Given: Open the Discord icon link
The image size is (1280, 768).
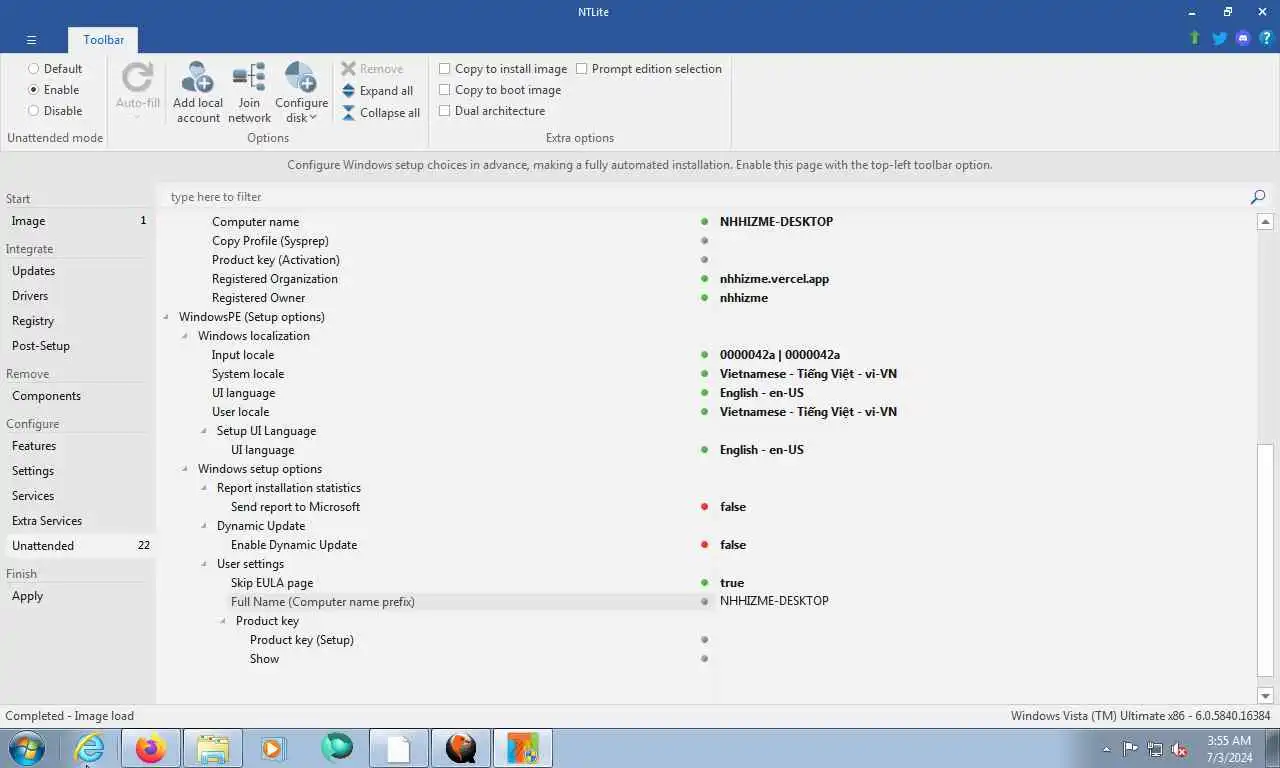Looking at the screenshot, I should [x=1243, y=38].
